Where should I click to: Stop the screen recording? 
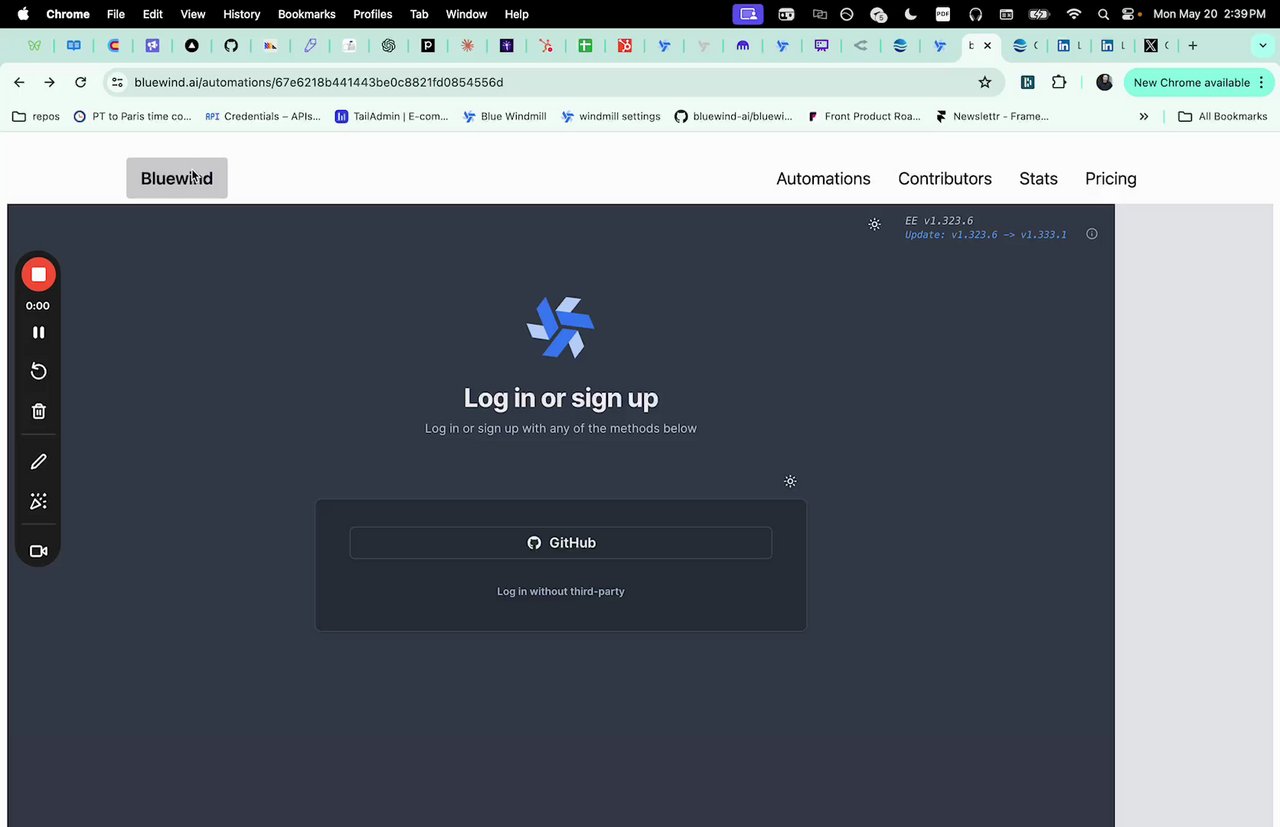point(38,273)
